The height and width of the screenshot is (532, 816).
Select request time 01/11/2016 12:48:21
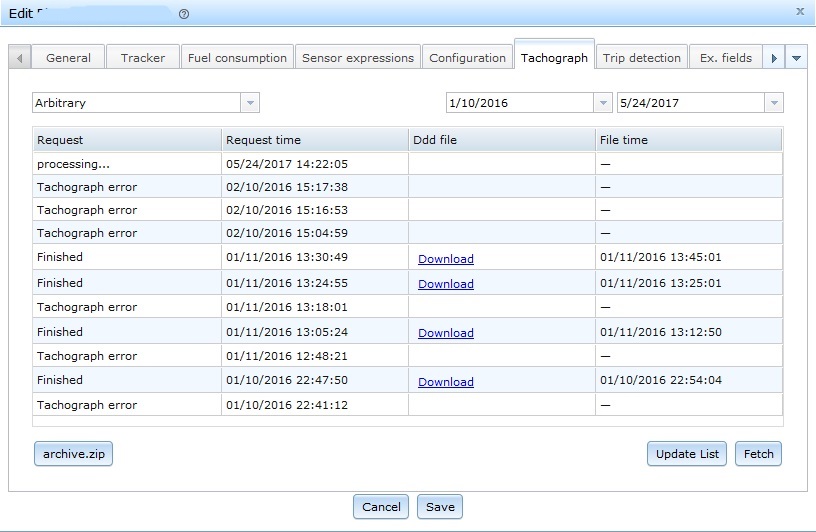click(x=287, y=356)
